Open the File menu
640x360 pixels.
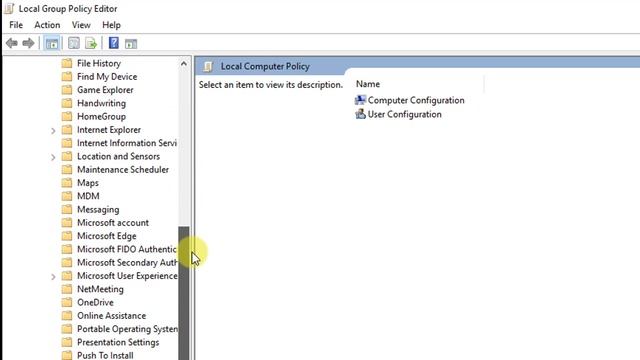[x=16, y=25]
